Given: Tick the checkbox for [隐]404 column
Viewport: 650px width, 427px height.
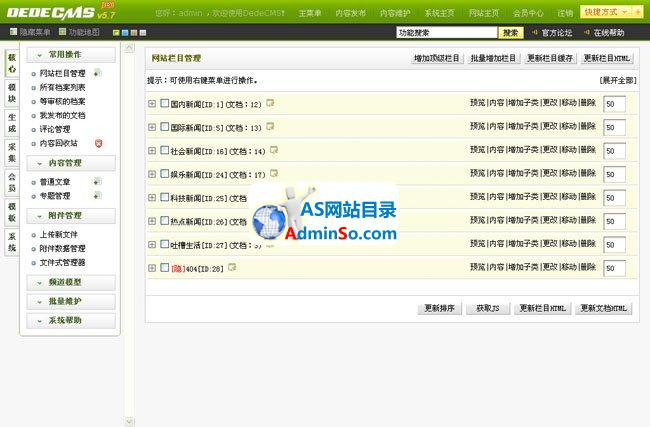Looking at the screenshot, I should [x=165, y=267].
